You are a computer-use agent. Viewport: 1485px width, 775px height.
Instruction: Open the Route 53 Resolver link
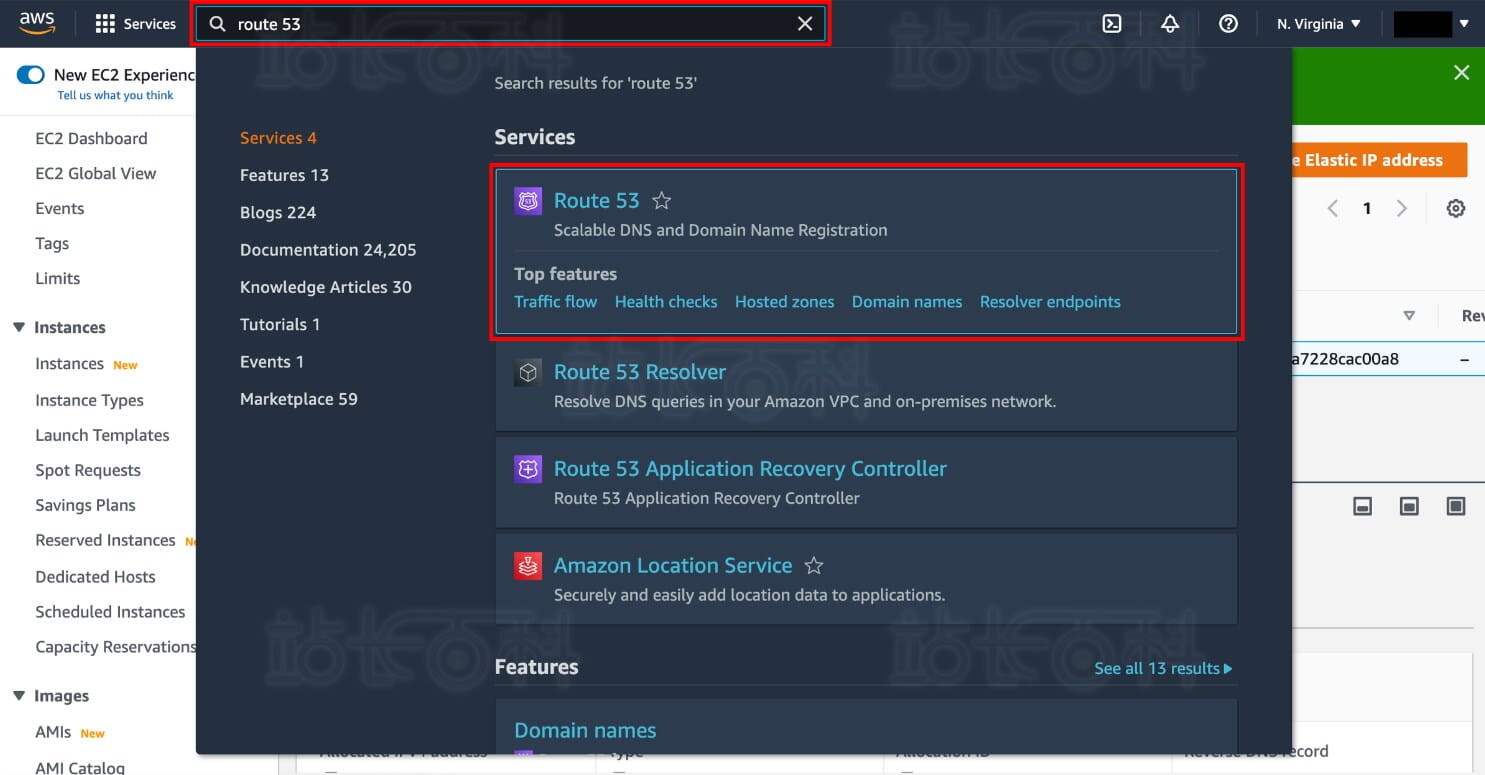click(640, 372)
